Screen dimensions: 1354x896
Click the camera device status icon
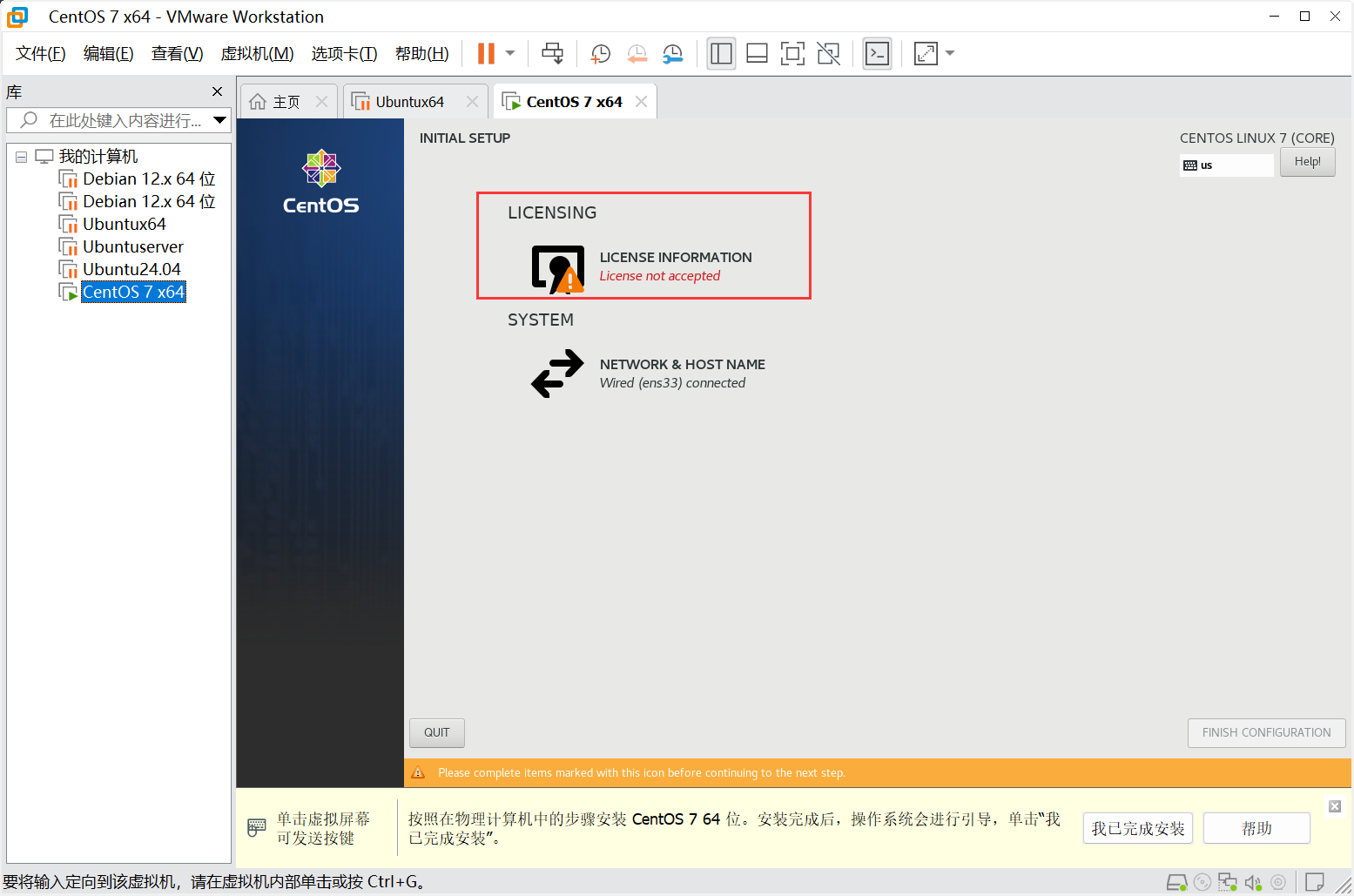tap(1278, 882)
